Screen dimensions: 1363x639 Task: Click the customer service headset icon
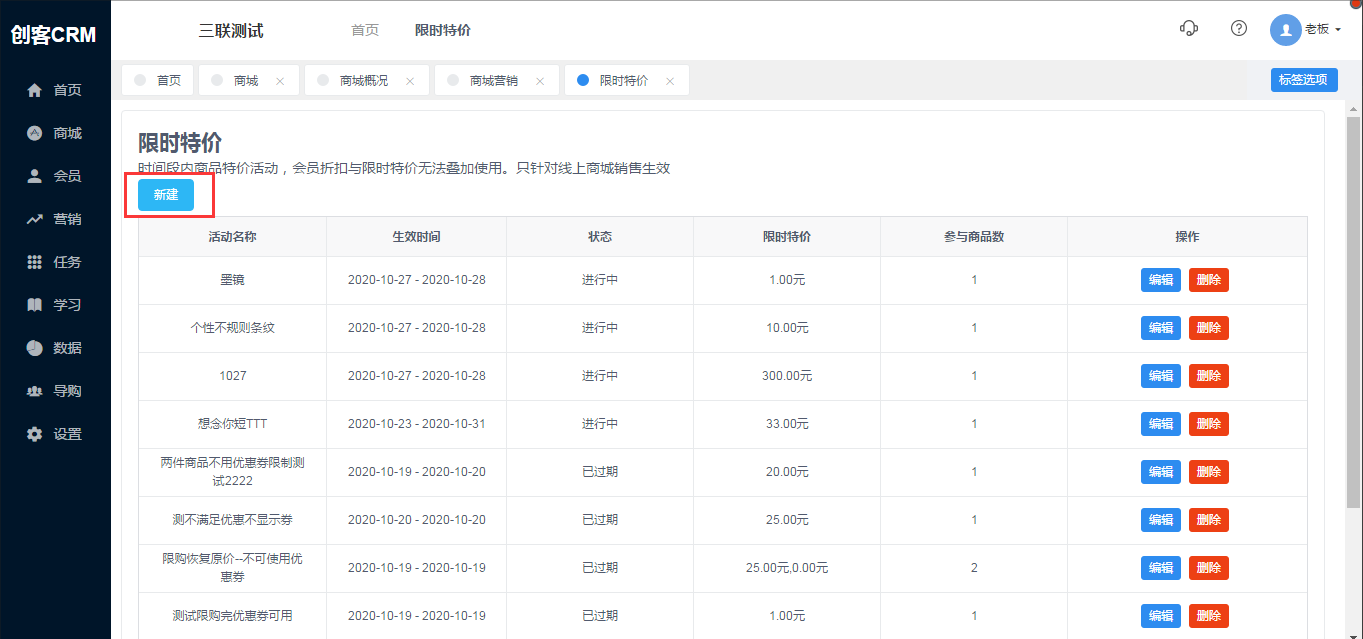point(1189,29)
